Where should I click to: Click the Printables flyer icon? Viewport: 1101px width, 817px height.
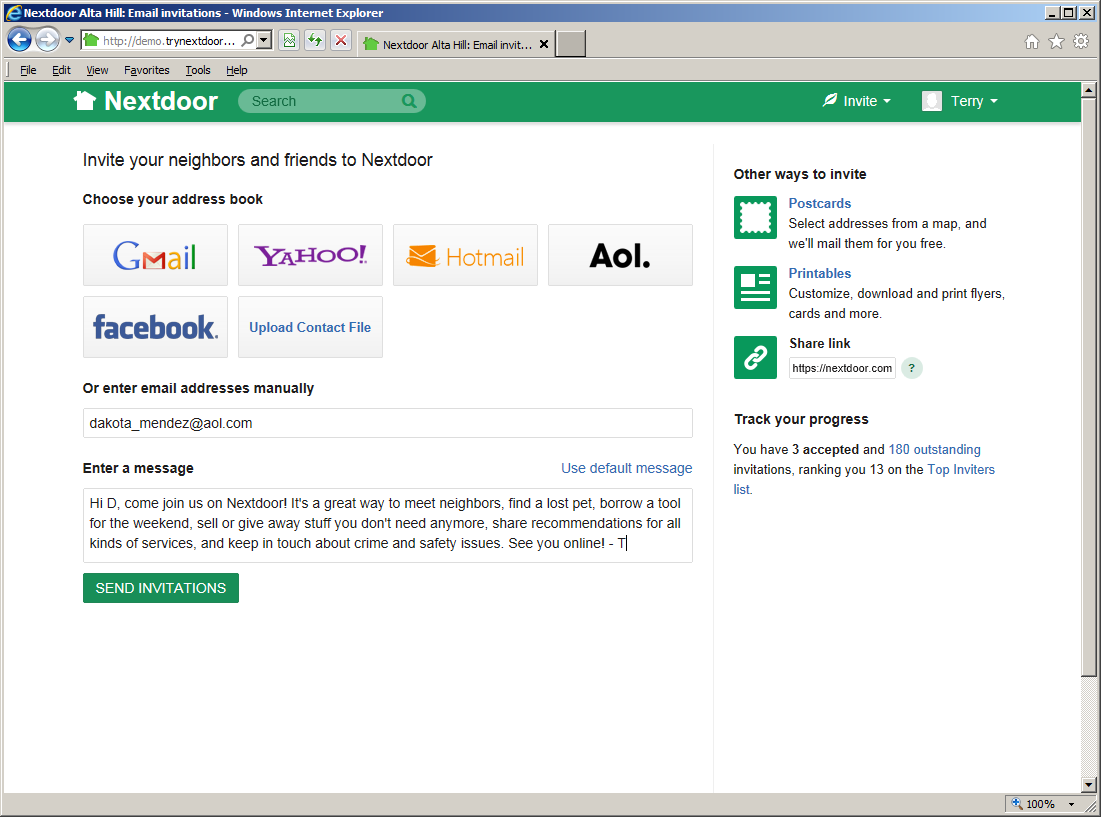755,287
